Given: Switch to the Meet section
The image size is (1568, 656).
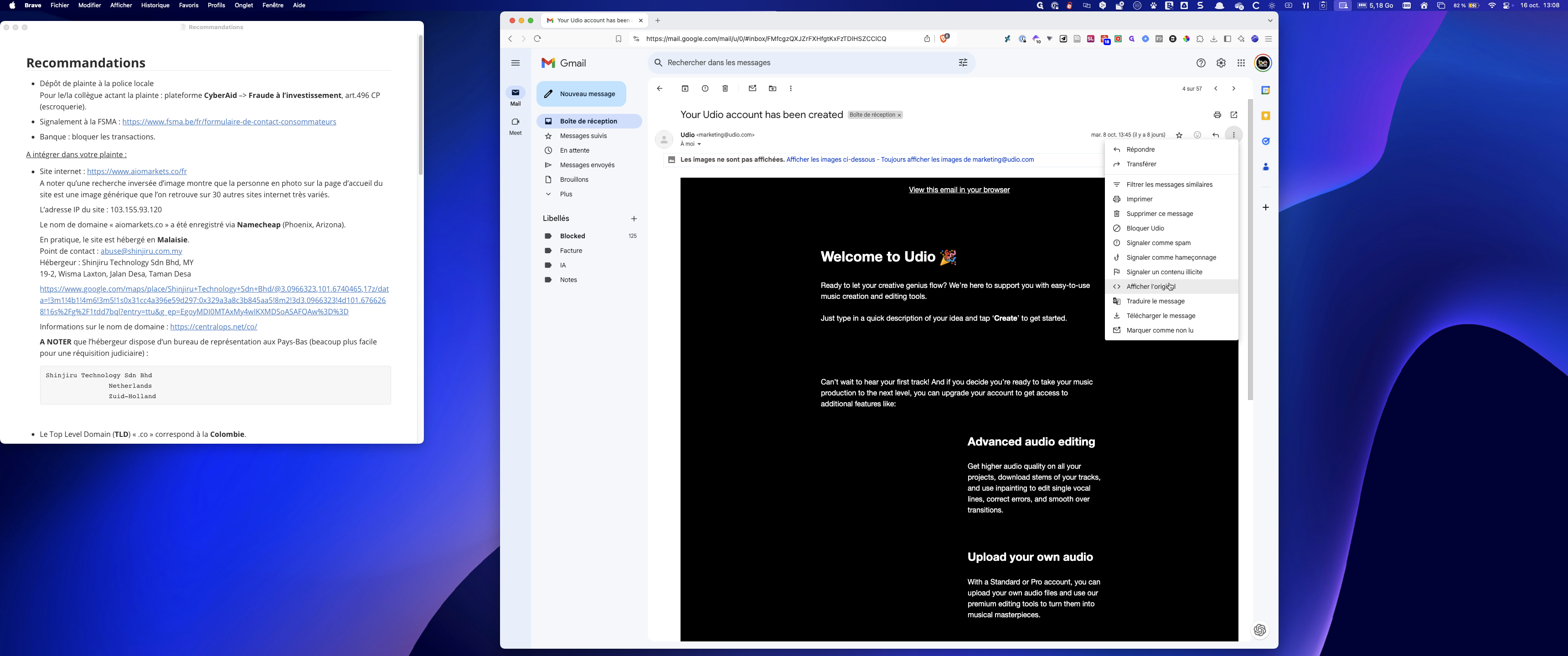Looking at the screenshot, I should 516,126.
